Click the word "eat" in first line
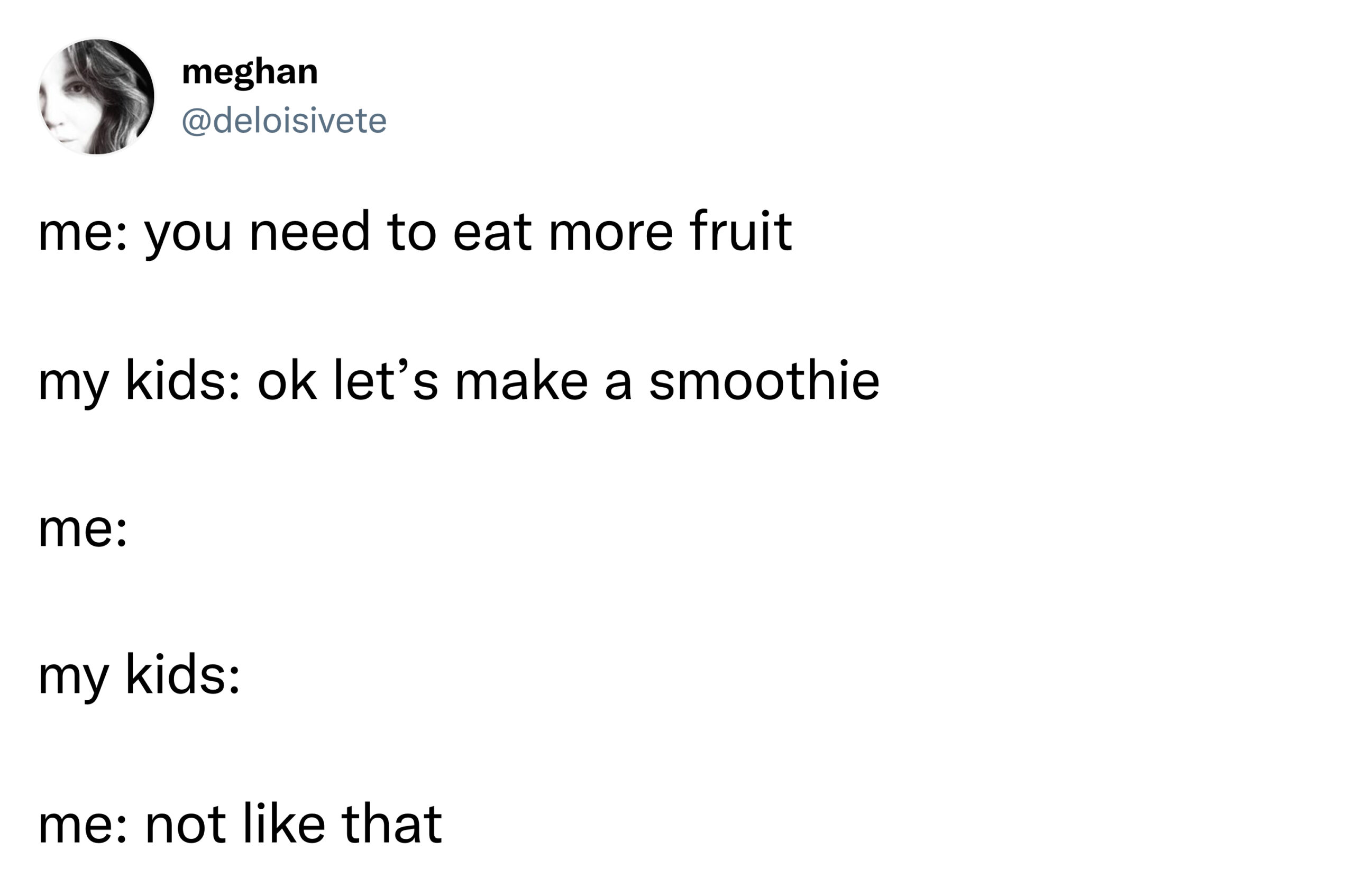 pyautogui.click(x=492, y=233)
